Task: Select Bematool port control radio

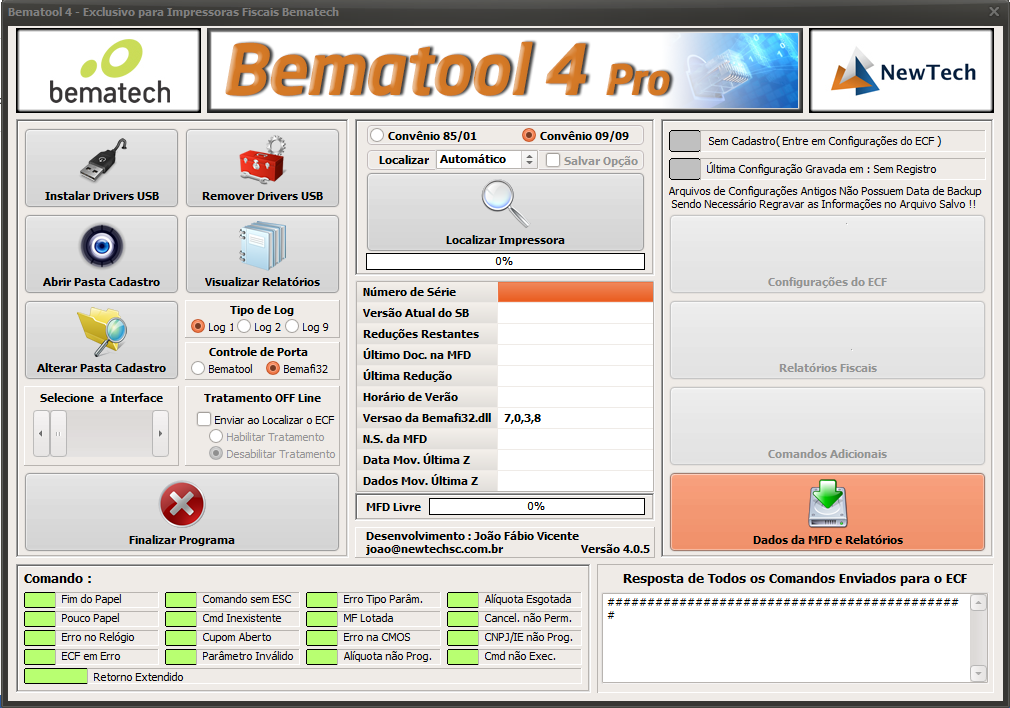Action: point(198,368)
